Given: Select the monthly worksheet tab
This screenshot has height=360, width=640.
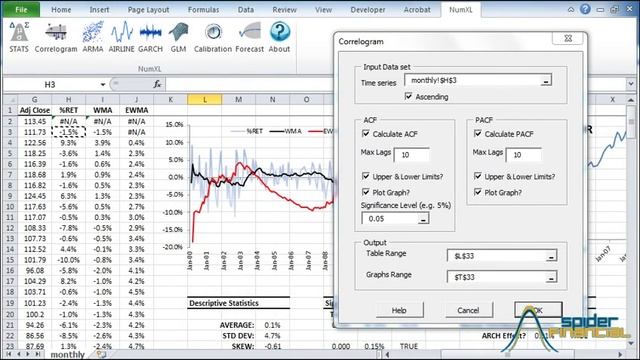Looking at the screenshot, I should pos(67,355).
